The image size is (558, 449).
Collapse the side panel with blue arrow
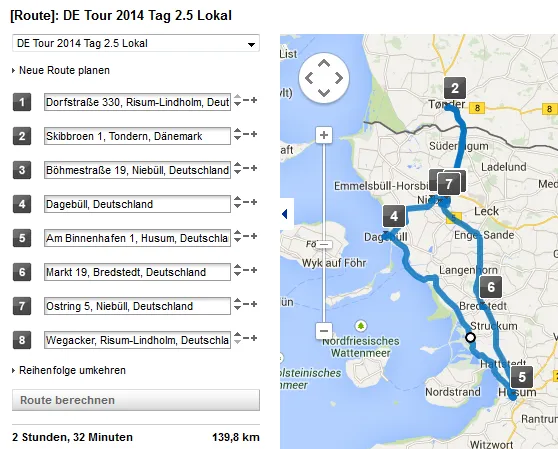pos(285,214)
